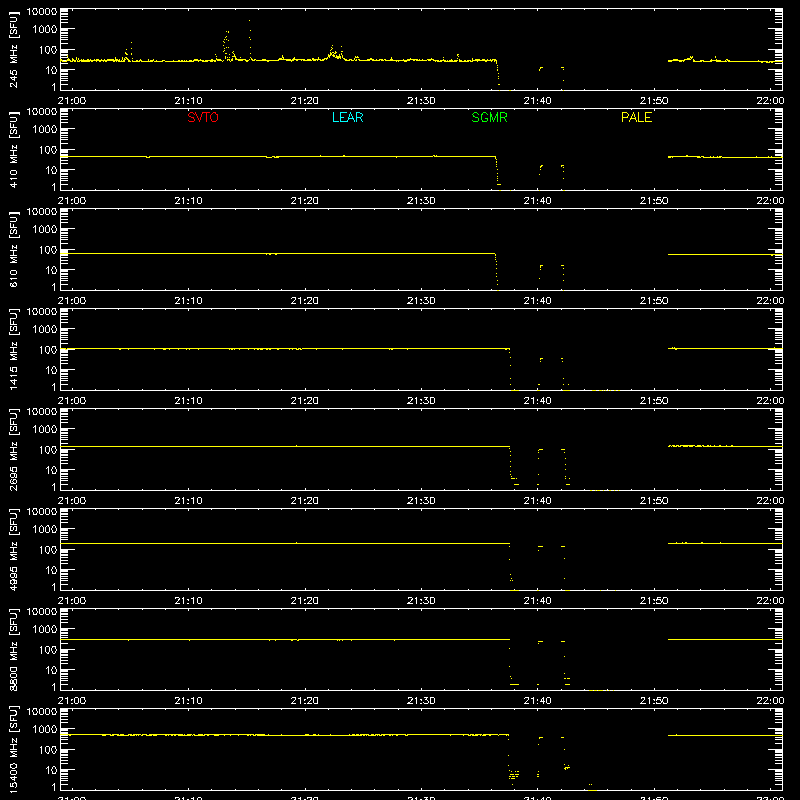The image size is (800, 800).
Task: Click 21:40 time label under 1415 MHz plot
Action: (537, 401)
